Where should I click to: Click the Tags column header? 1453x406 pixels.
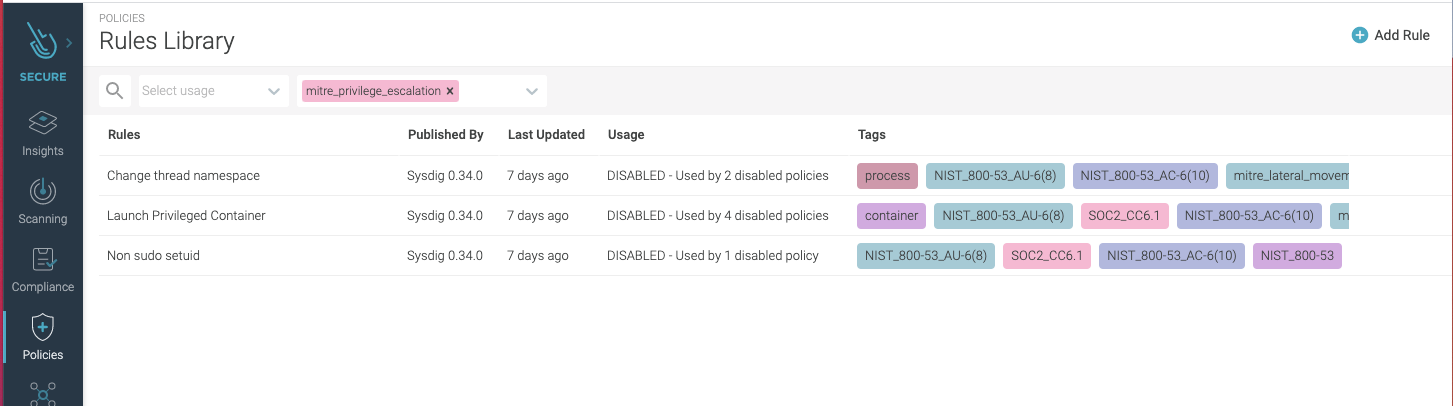(872, 134)
